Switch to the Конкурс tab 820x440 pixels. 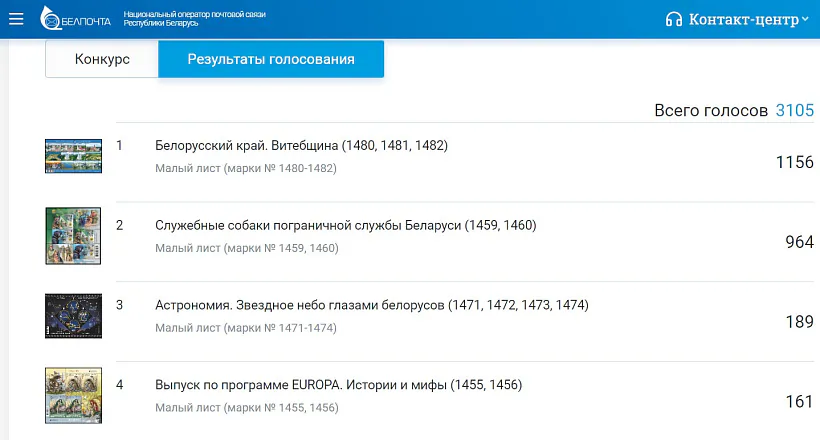[x=102, y=59]
